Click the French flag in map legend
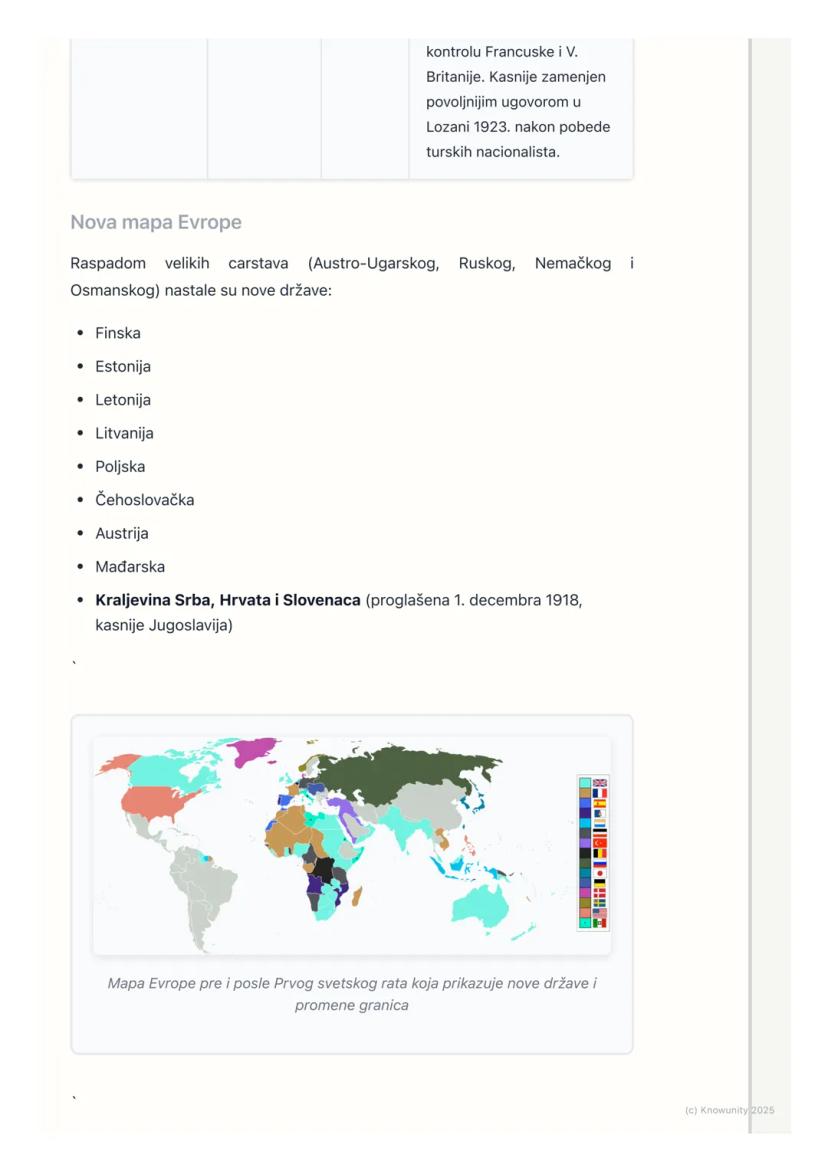The height and width of the screenshot is (1171, 828). (600, 793)
